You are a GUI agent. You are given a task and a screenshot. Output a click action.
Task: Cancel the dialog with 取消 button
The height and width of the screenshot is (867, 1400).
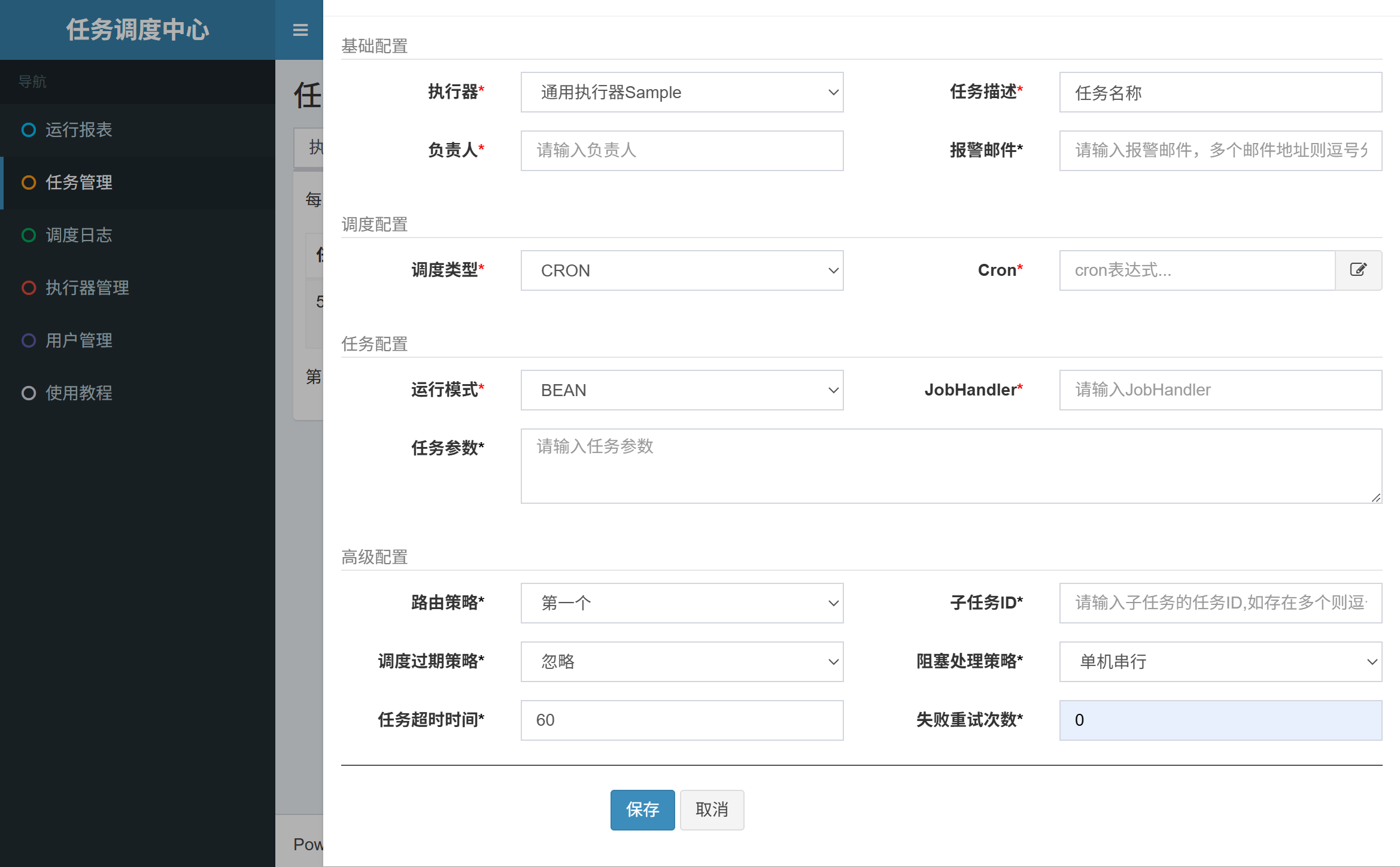tap(712, 810)
